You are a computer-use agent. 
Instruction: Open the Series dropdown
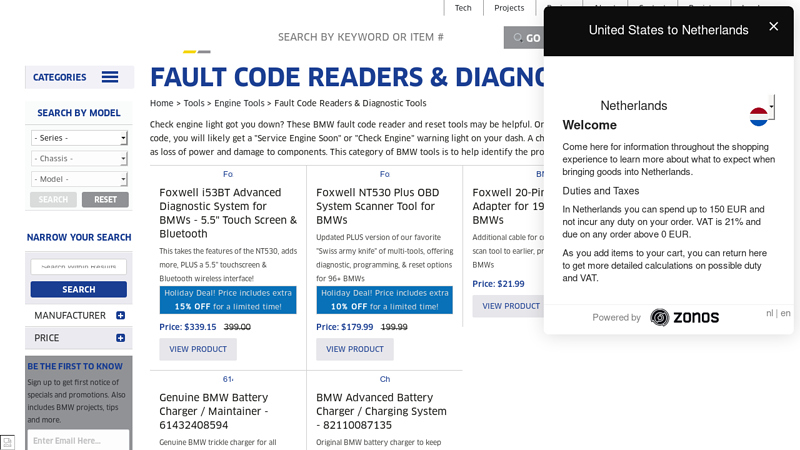click(79, 138)
